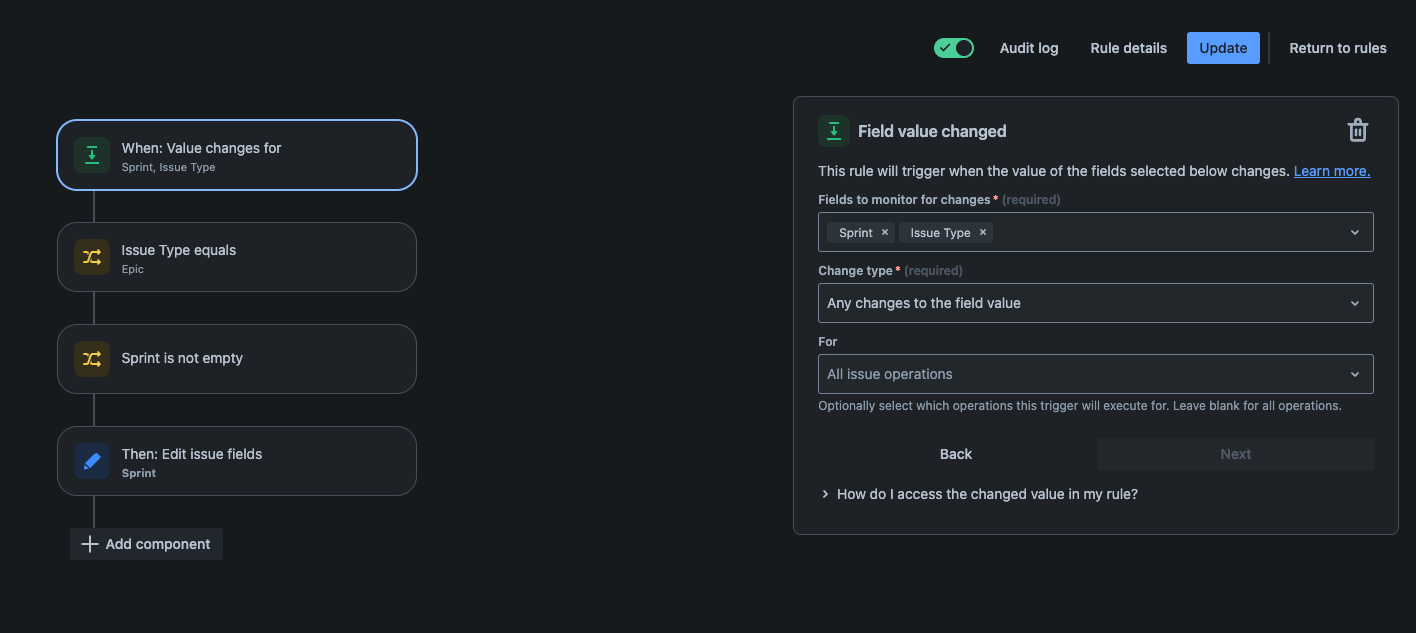Remove the Issue Type tag with its x
This screenshot has height=633, width=1416.
(983, 232)
